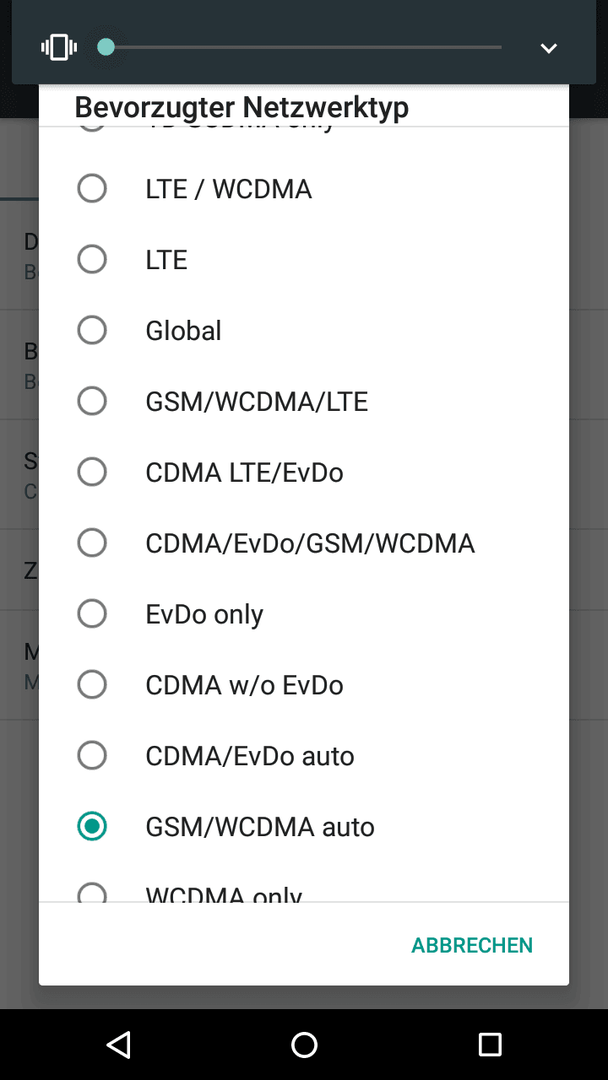Select the LTE radio option
Viewport: 608px width, 1080px height.
point(304,260)
